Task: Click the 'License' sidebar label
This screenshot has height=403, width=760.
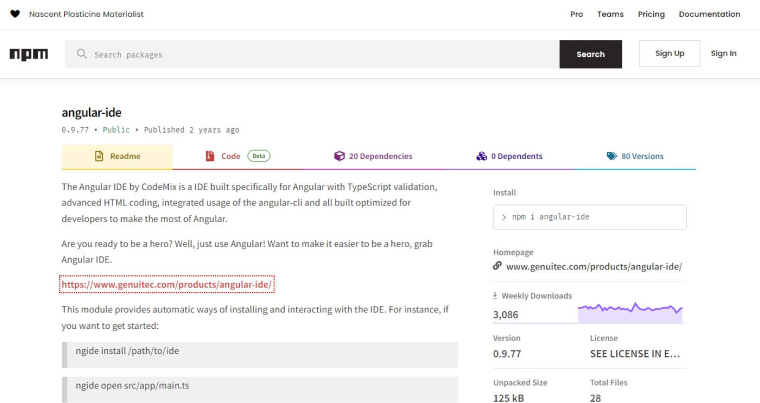Action: pos(604,338)
